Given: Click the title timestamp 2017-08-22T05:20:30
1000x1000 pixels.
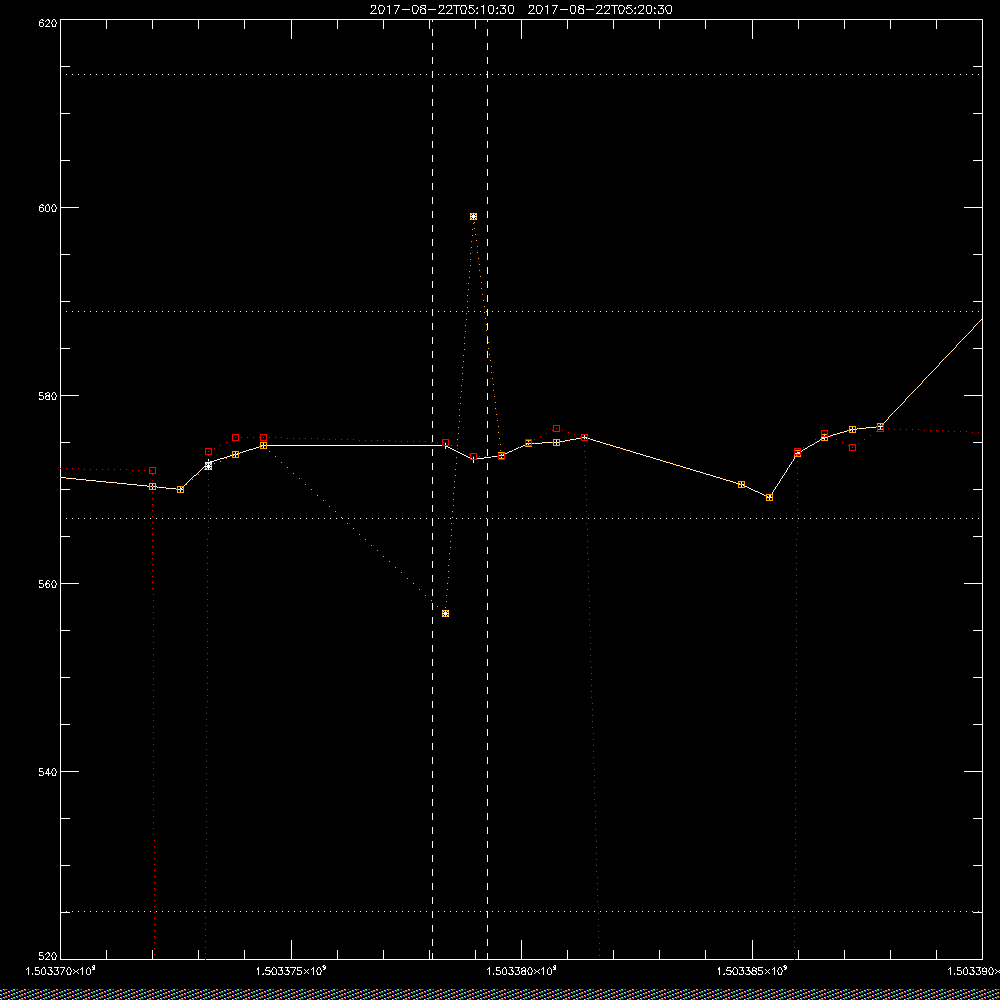Looking at the screenshot, I should (x=600, y=10).
